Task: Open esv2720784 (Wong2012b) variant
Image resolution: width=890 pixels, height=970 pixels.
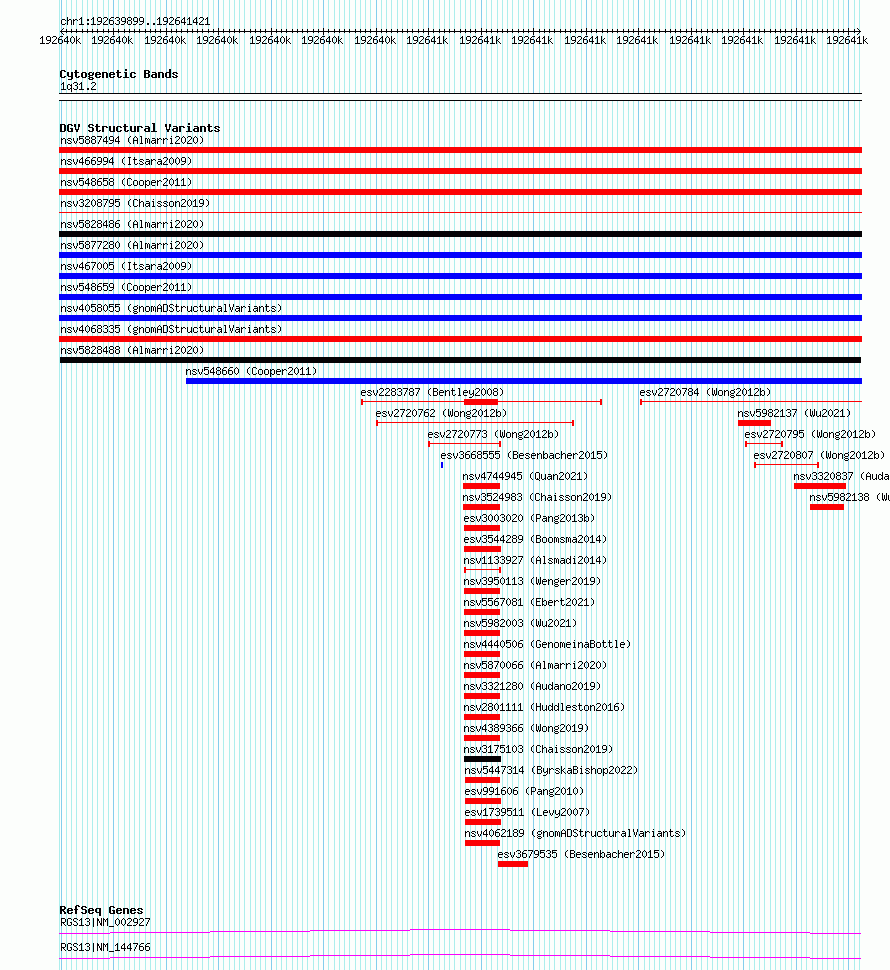Action: tap(705, 393)
